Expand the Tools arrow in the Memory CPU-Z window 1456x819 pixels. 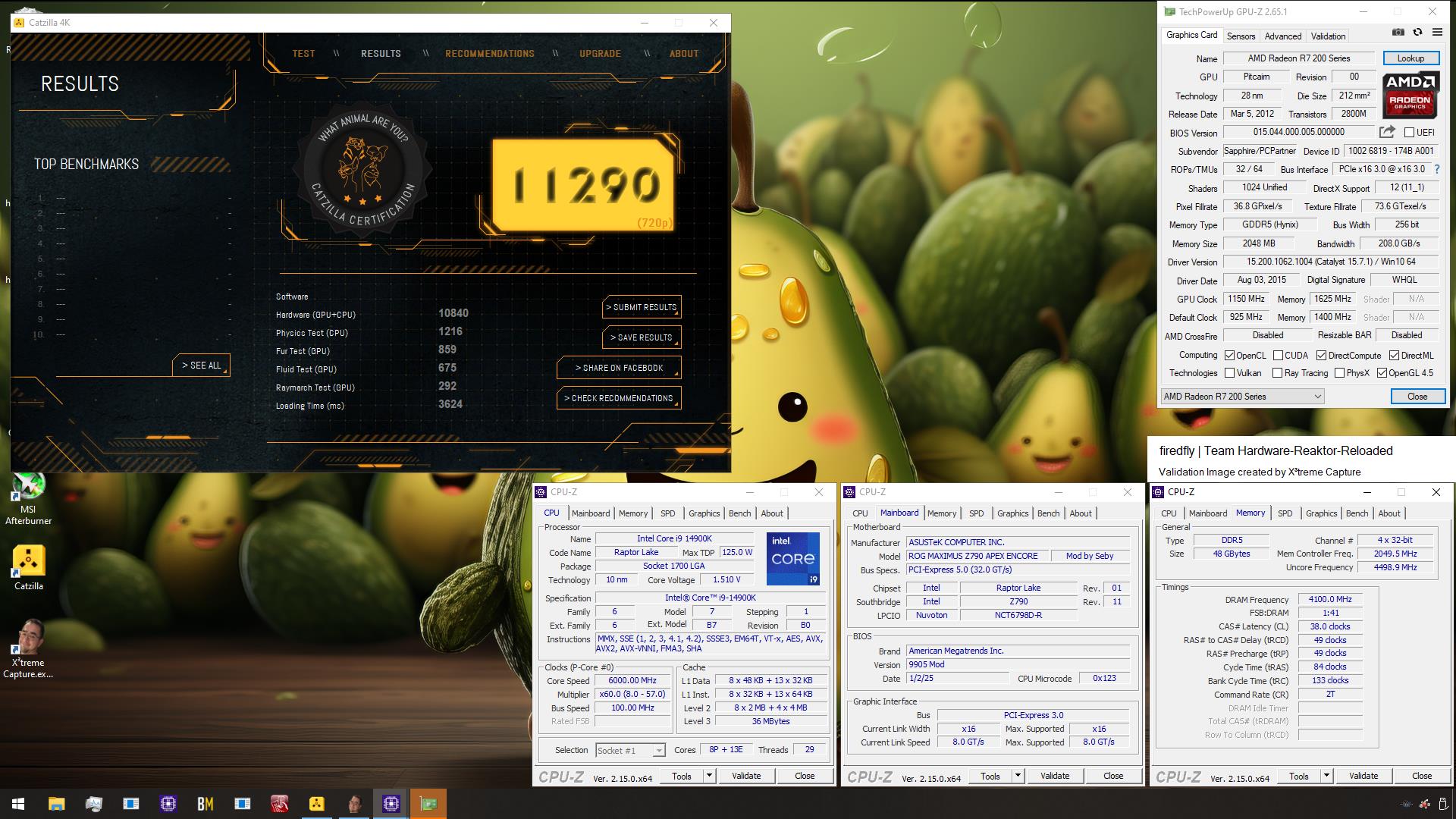point(1326,776)
